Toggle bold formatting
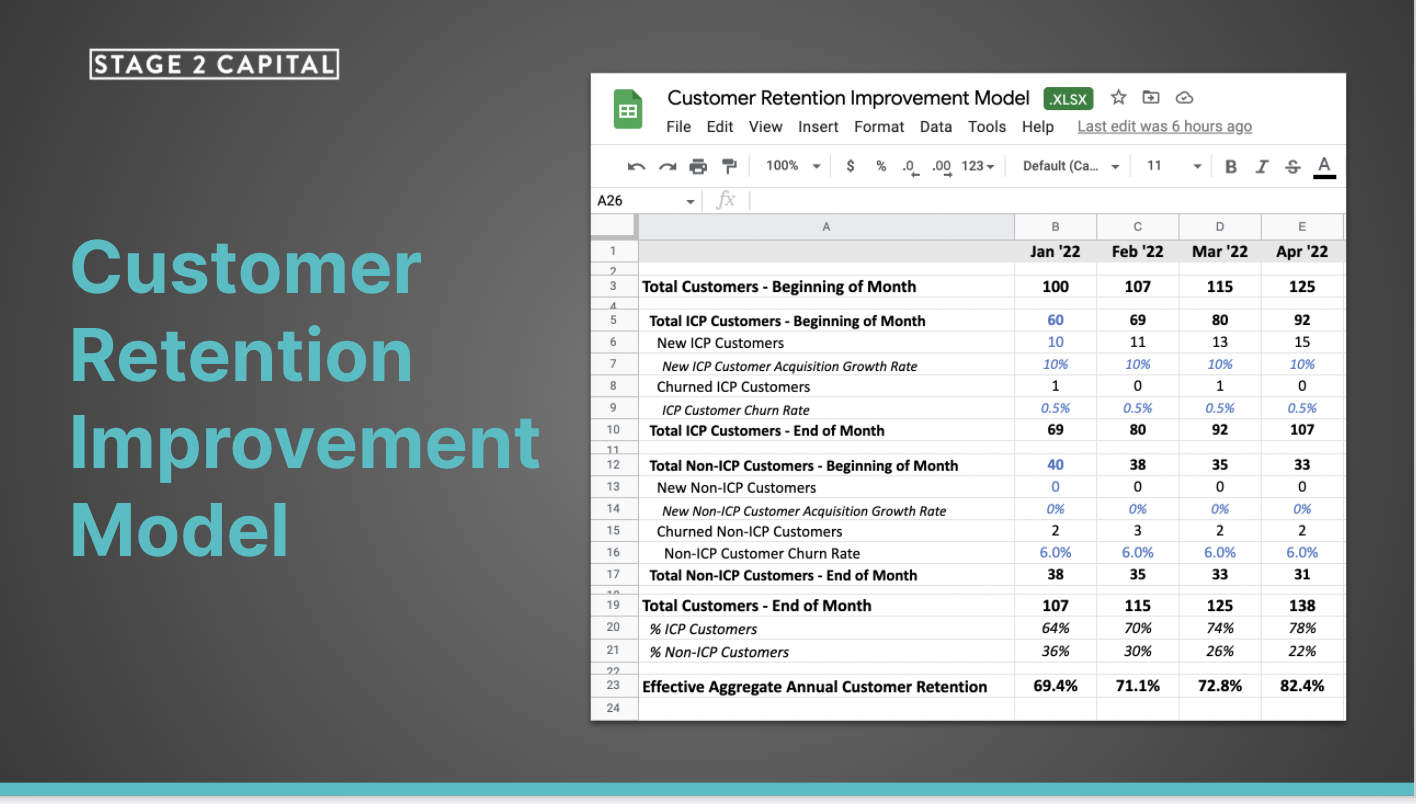The width and height of the screenshot is (1416, 804). pyautogui.click(x=1231, y=167)
